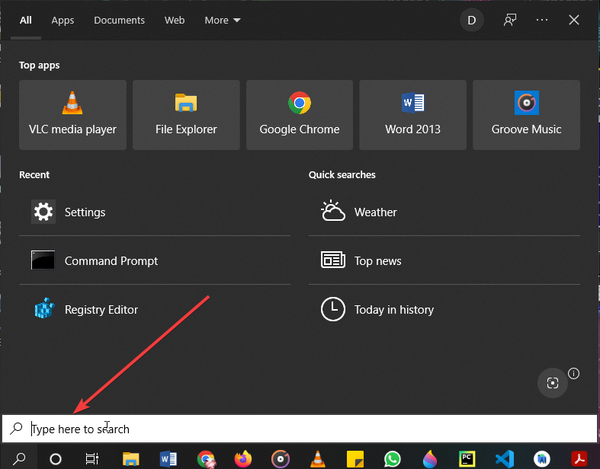Open the D user account menu
This screenshot has width=600, height=469.
(471, 20)
